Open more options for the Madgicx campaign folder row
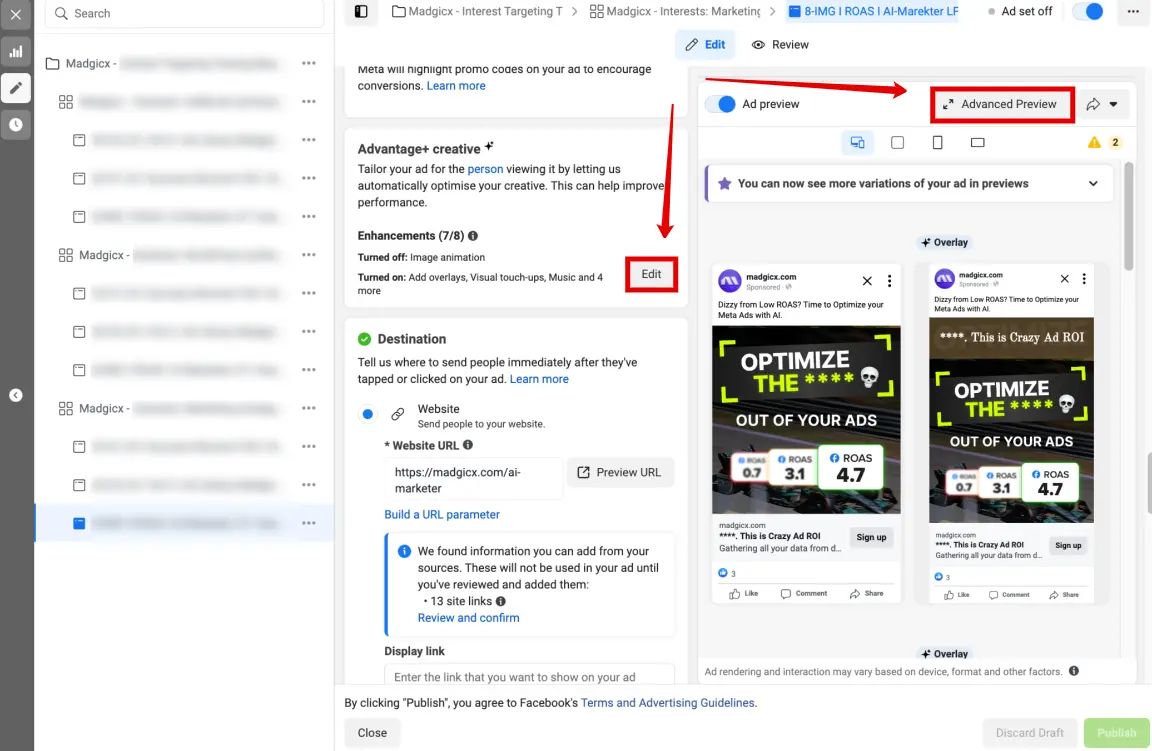This screenshot has height=751, width=1152. click(309, 63)
